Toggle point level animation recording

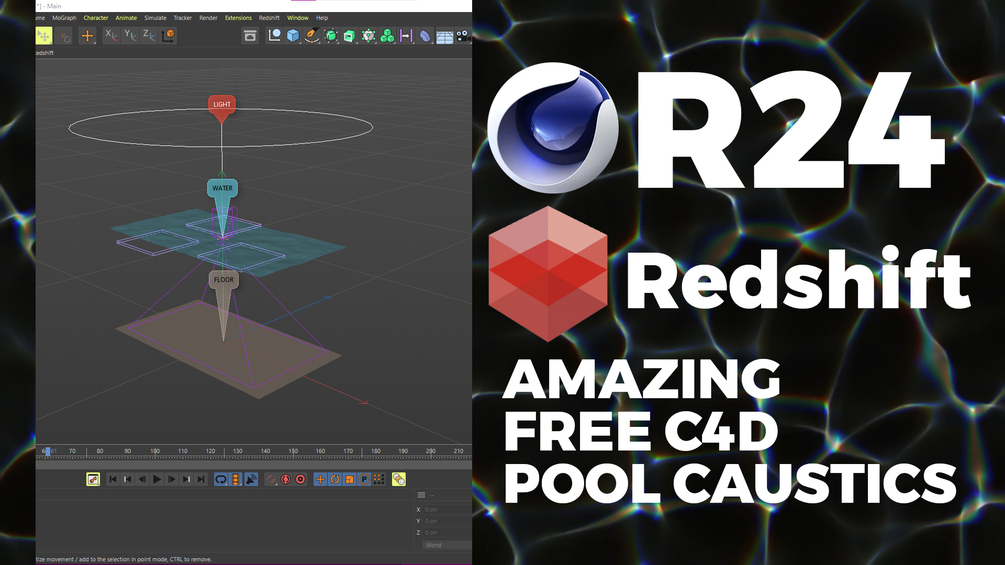click(x=379, y=479)
